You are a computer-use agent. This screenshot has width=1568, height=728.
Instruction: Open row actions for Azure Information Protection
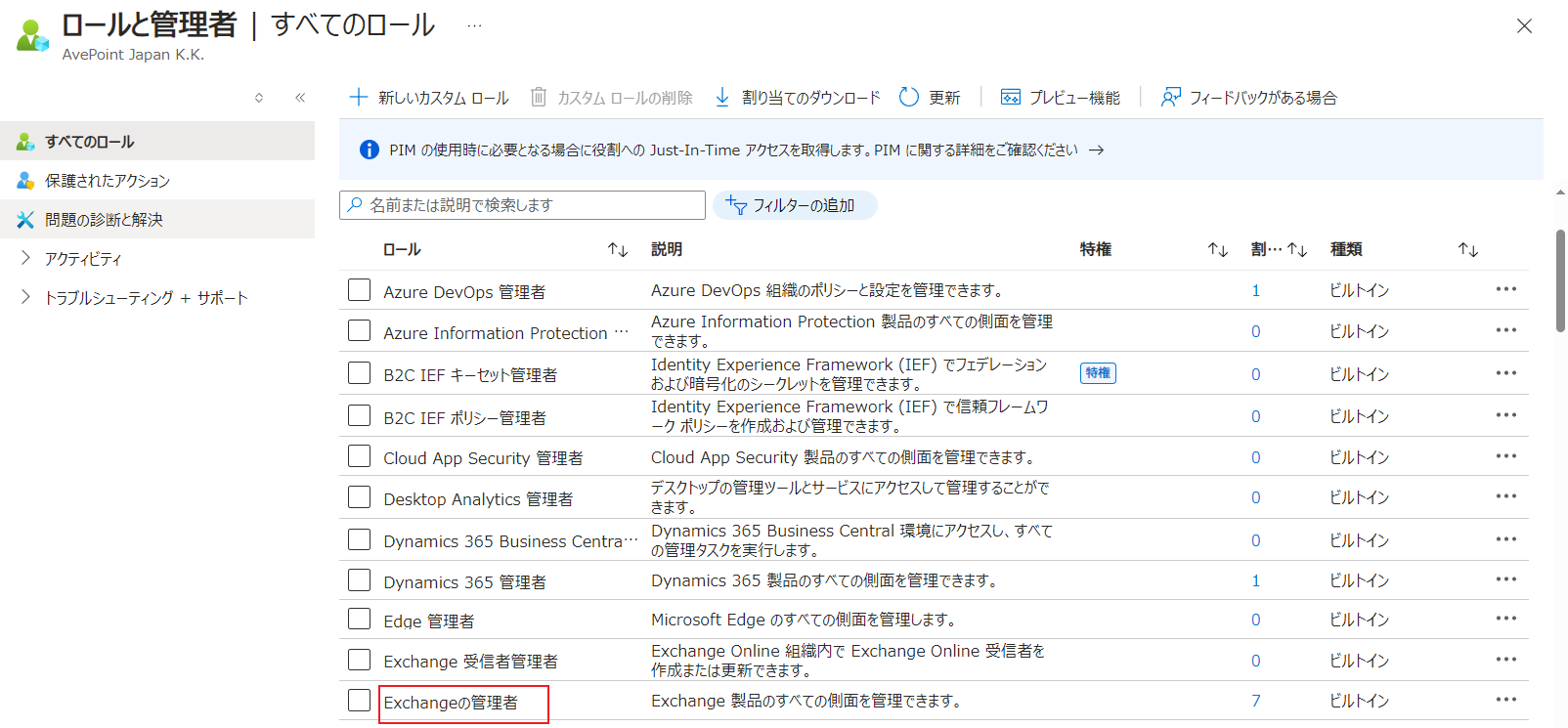point(1506,330)
